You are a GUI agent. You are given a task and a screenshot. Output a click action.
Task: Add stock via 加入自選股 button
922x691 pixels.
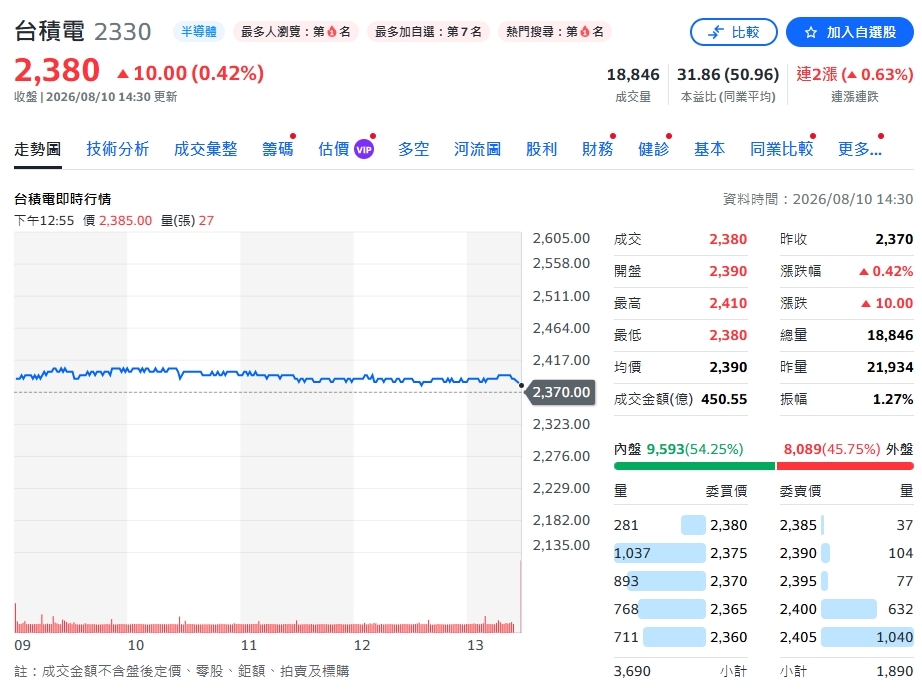[850, 32]
